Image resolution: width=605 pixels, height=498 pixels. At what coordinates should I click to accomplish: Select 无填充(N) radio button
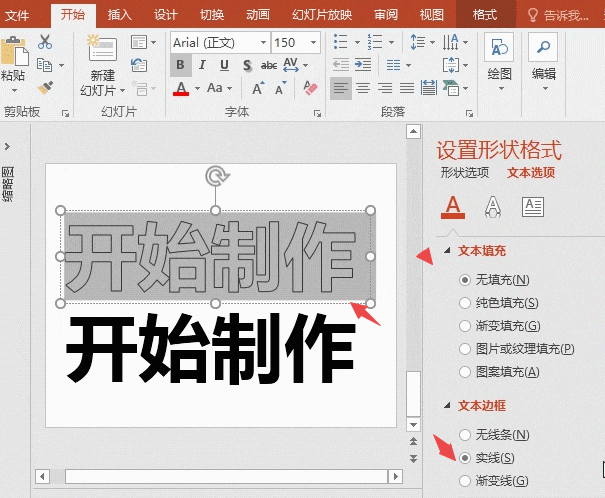(x=465, y=280)
